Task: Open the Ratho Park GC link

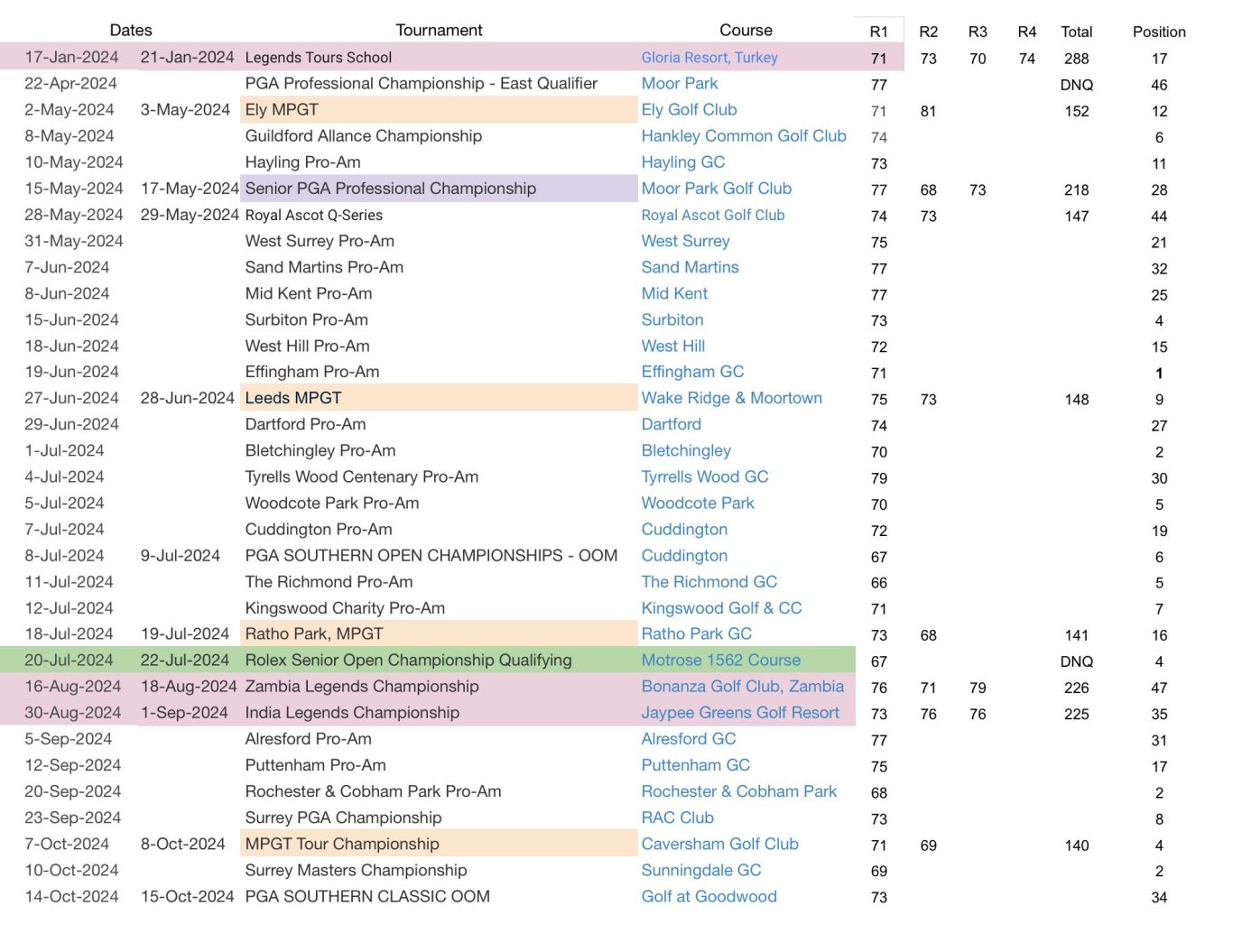Action: pyautogui.click(x=697, y=634)
